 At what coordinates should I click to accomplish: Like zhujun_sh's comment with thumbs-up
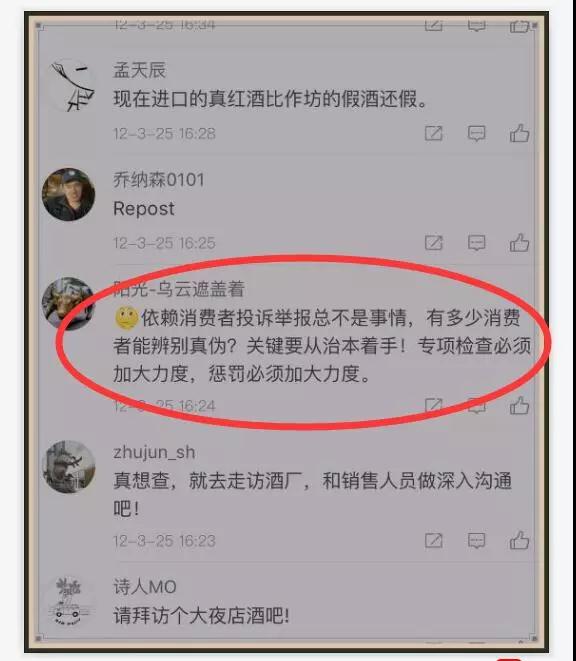click(519, 540)
